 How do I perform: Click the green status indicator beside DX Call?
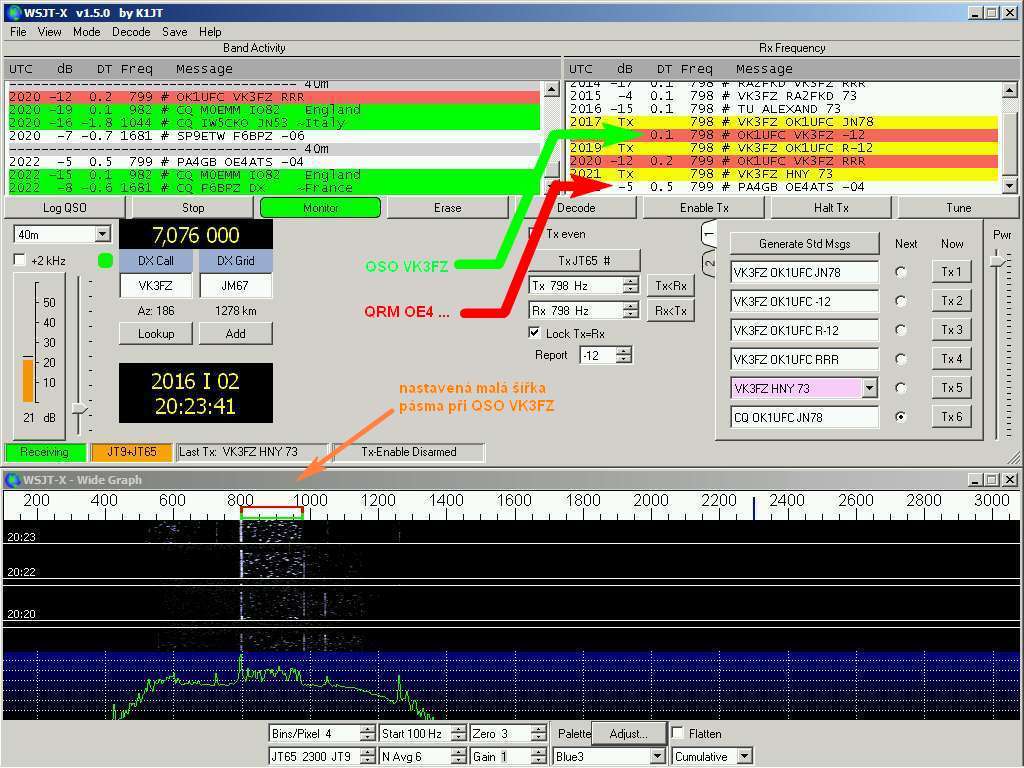tap(106, 261)
